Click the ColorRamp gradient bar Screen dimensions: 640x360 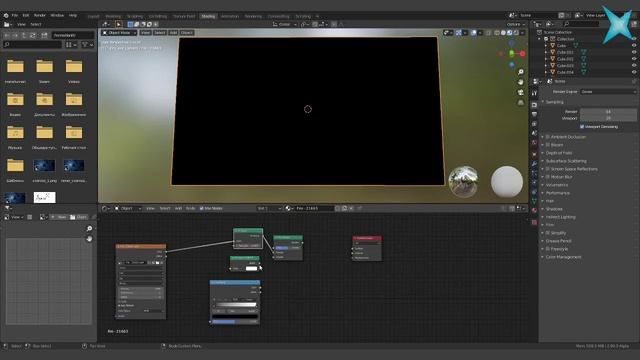(x=236, y=304)
